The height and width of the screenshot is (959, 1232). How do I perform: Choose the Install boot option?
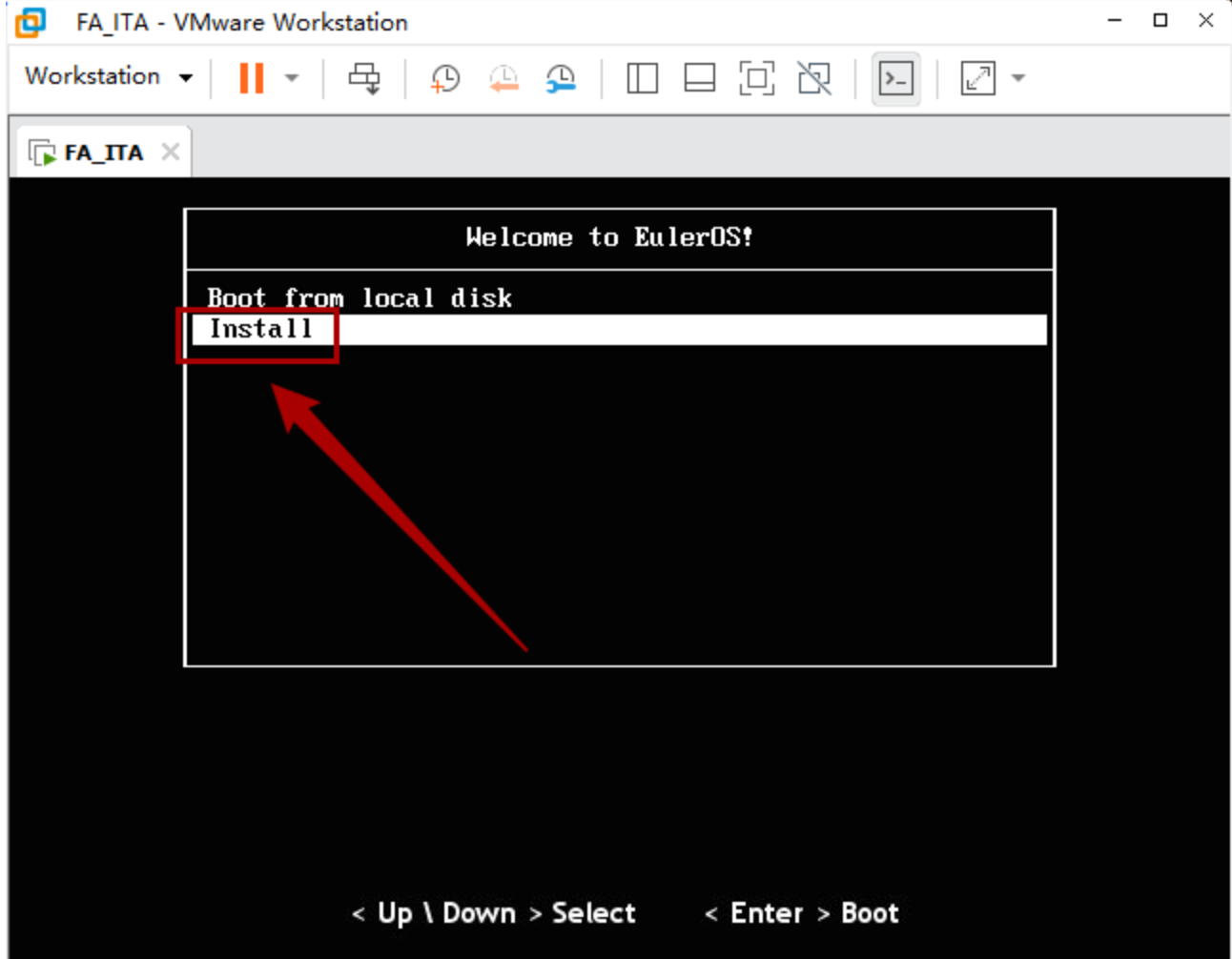click(x=620, y=329)
